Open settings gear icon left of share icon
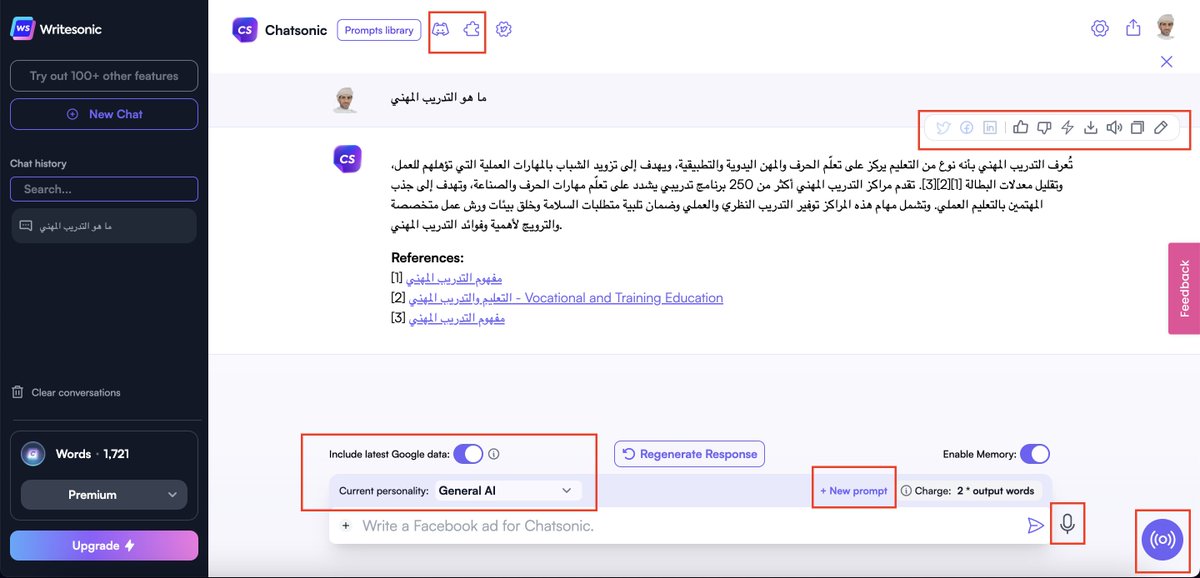The width and height of the screenshot is (1200, 578). tap(1099, 28)
